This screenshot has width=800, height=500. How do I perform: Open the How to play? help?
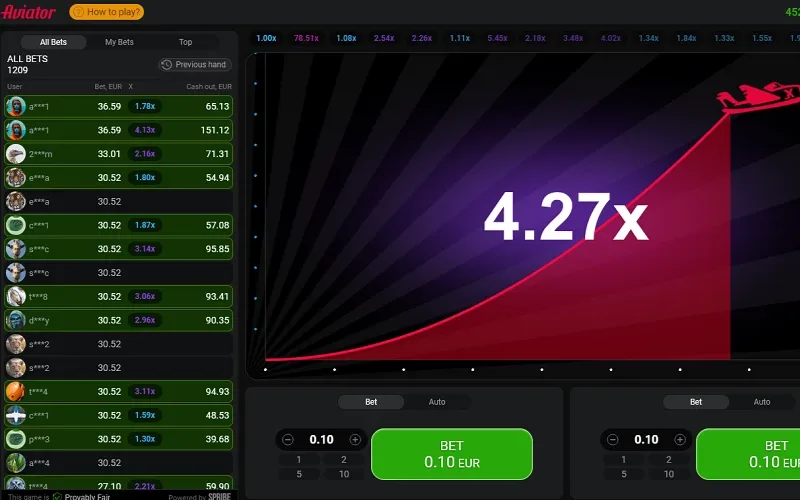107,12
